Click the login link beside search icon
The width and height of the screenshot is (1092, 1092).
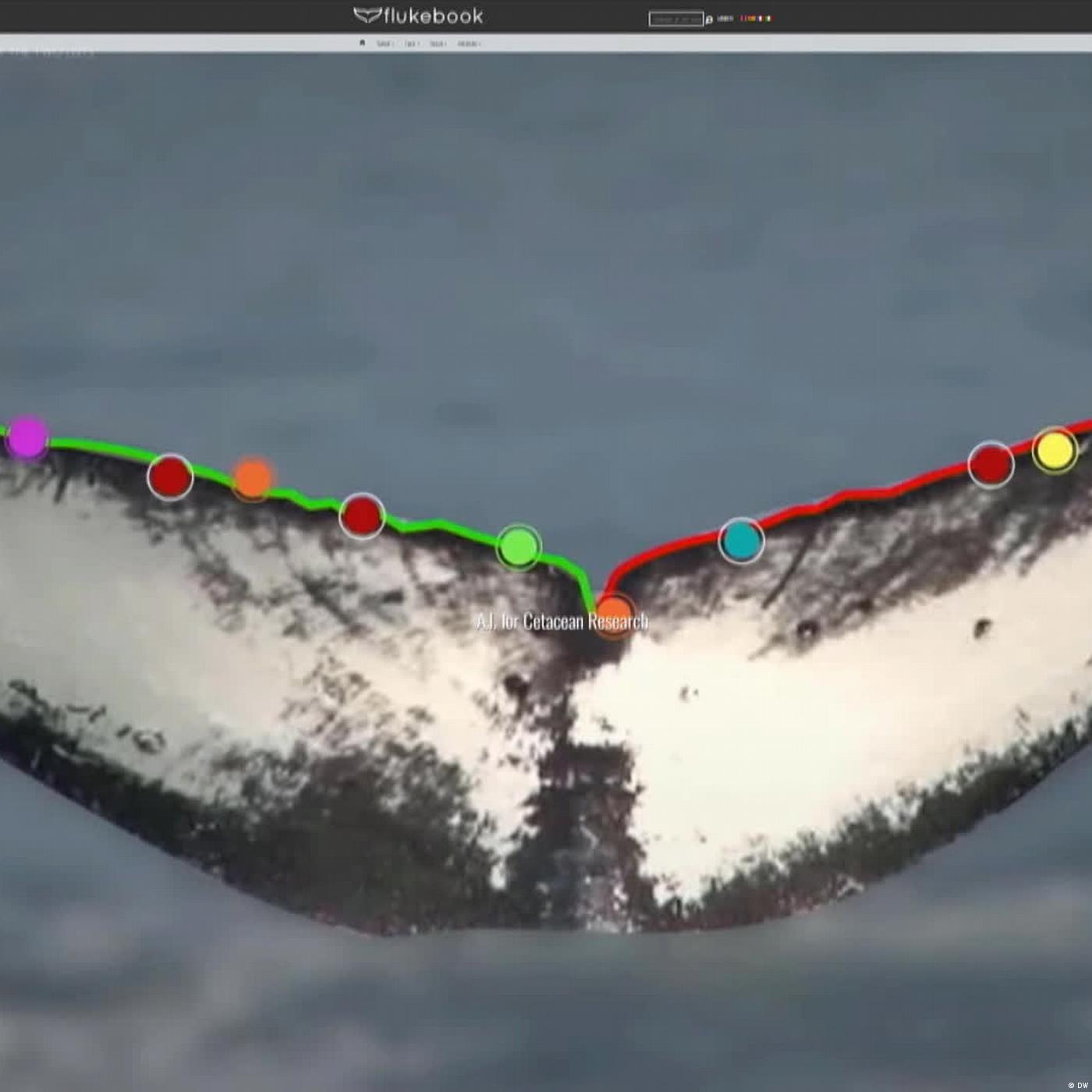(725, 19)
